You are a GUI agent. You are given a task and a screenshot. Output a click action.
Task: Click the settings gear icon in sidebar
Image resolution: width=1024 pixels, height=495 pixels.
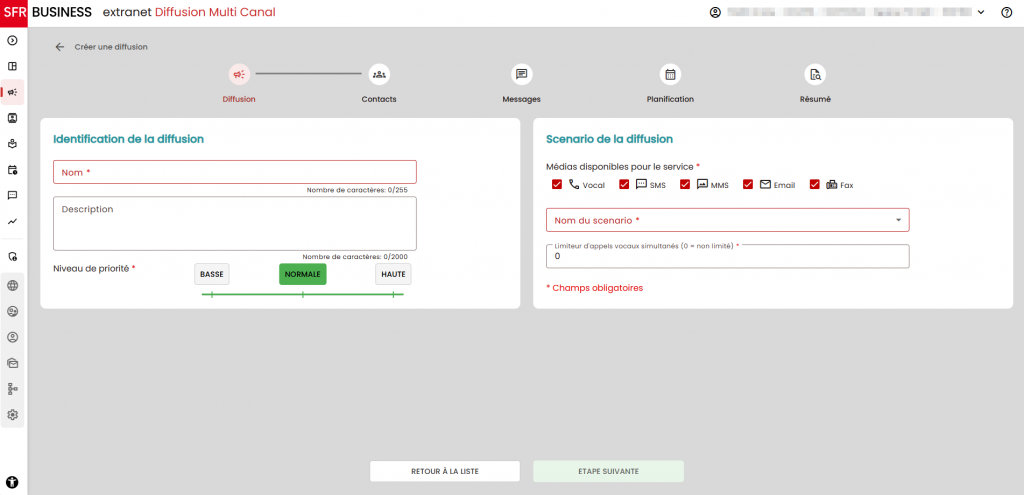13,414
